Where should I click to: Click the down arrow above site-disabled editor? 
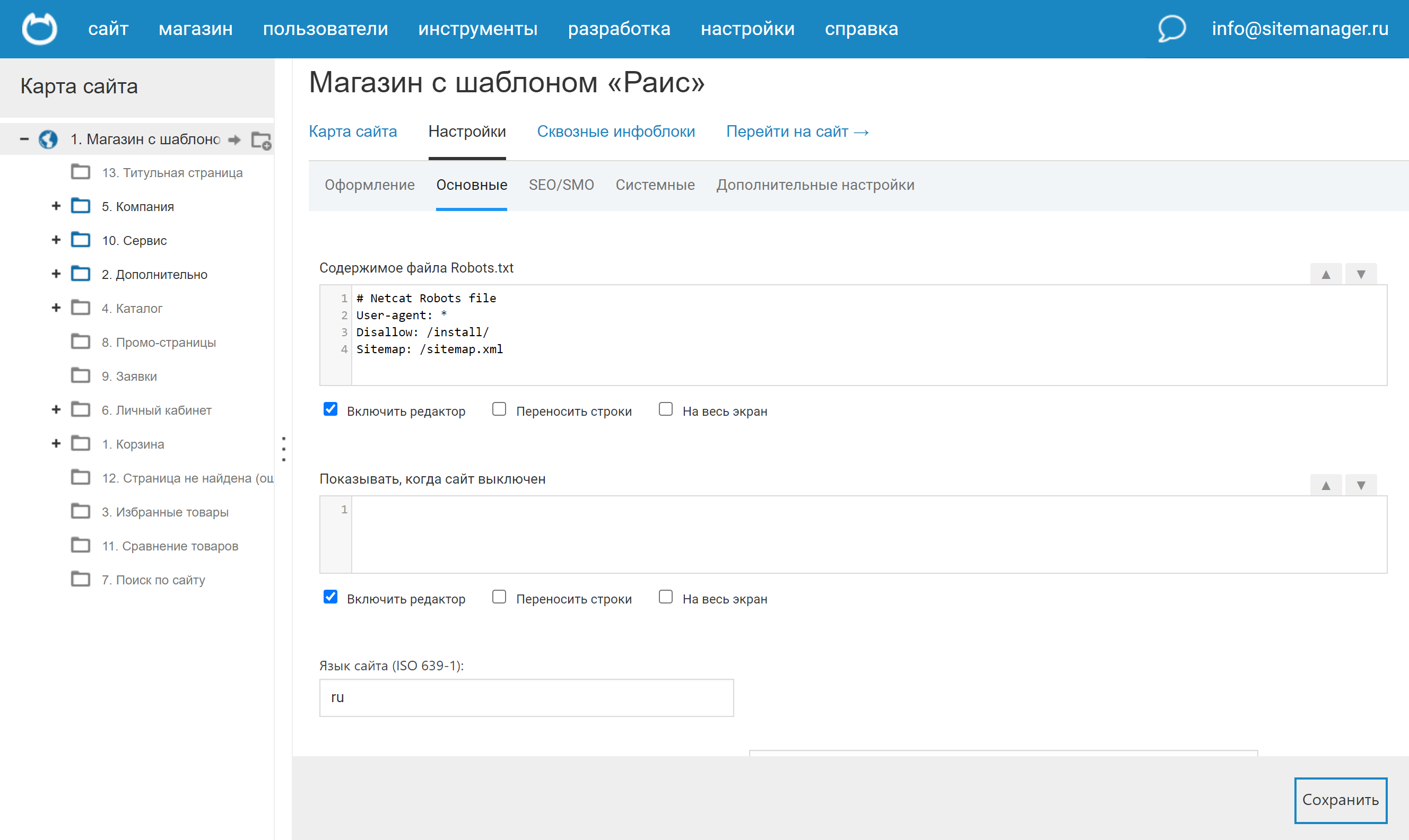tap(1360, 485)
